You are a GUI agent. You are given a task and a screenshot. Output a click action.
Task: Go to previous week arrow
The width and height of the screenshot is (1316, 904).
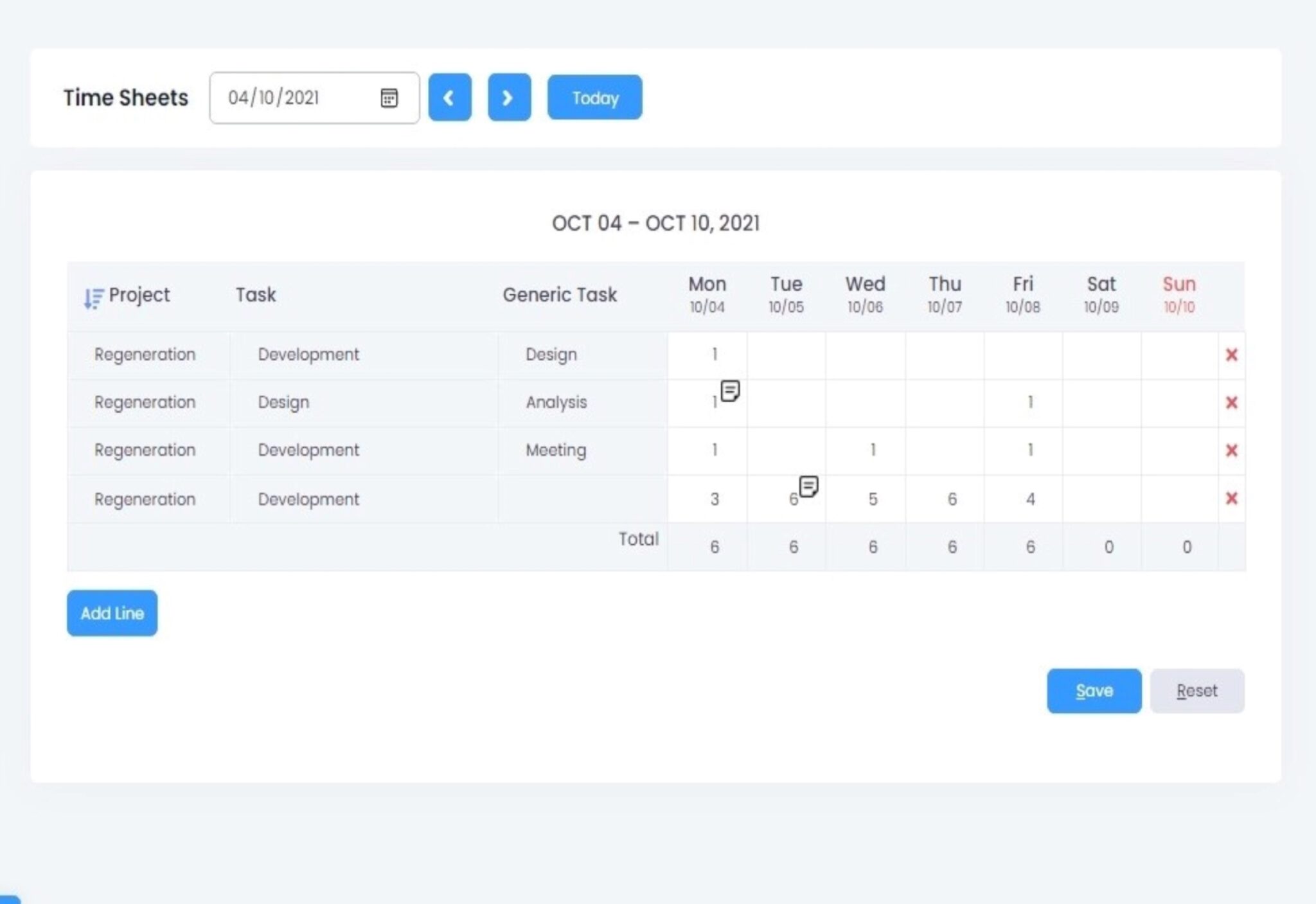click(450, 98)
